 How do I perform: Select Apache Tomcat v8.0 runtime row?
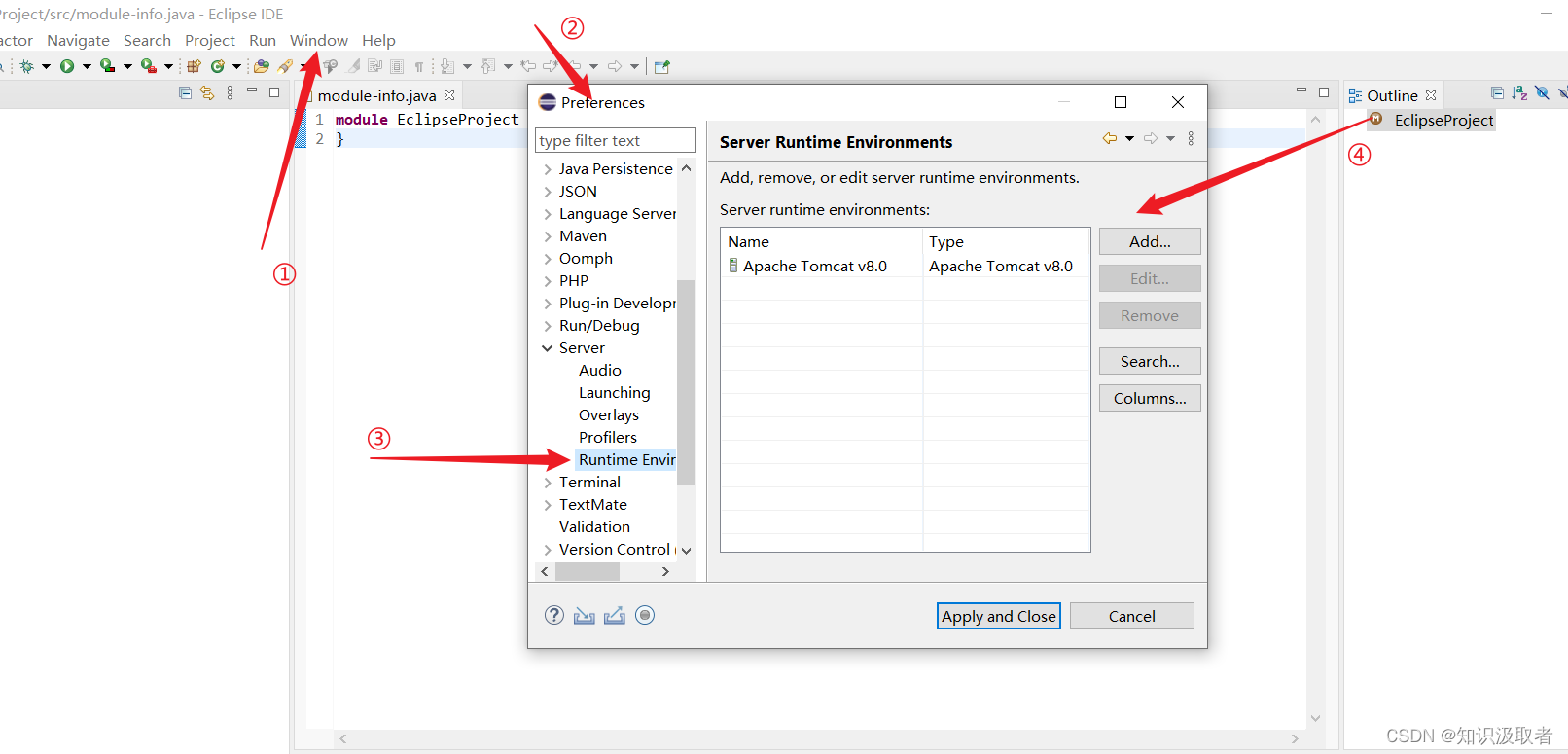(905, 267)
